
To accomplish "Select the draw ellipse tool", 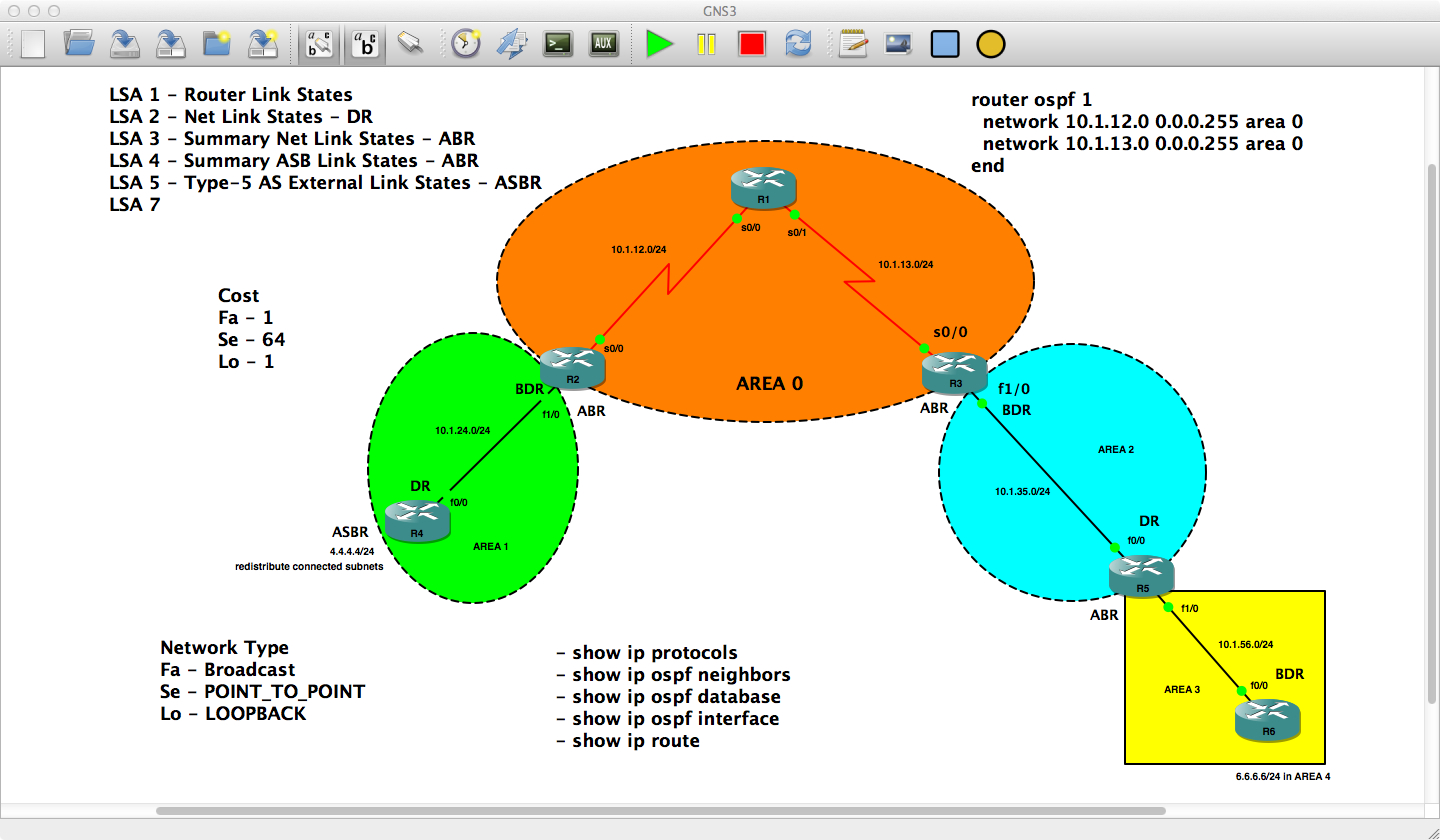I will coord(989,43).
